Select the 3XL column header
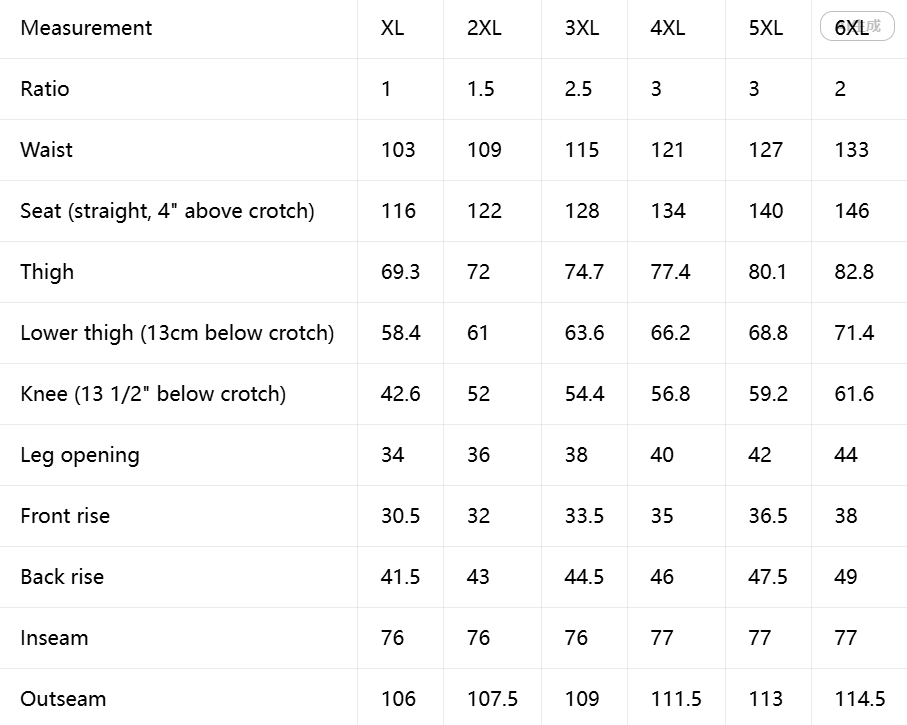 pyautogui.click(x=584, y=28)
